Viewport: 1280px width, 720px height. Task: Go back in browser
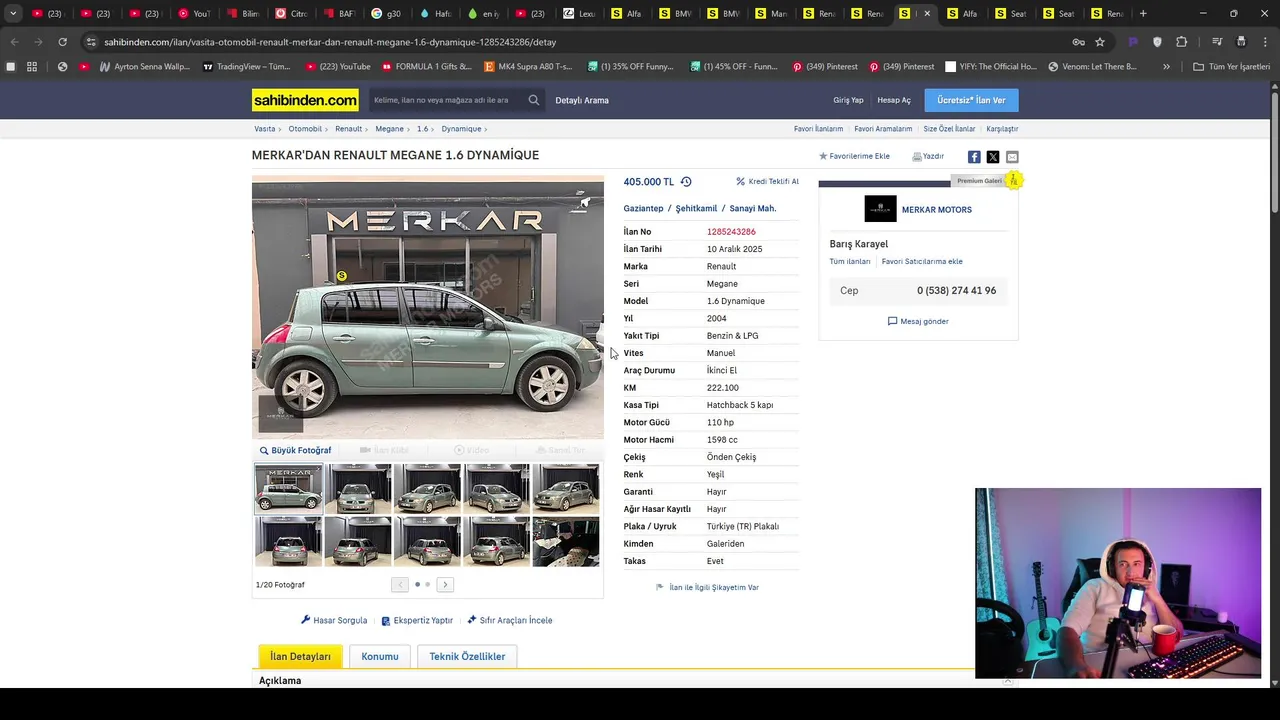(14, 42)
